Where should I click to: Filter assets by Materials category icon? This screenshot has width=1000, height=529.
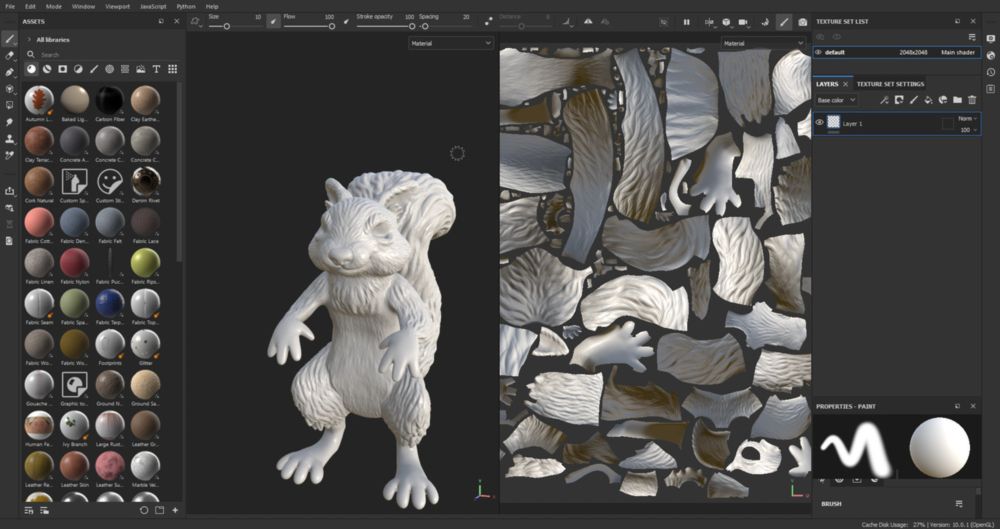coord(31,69)
